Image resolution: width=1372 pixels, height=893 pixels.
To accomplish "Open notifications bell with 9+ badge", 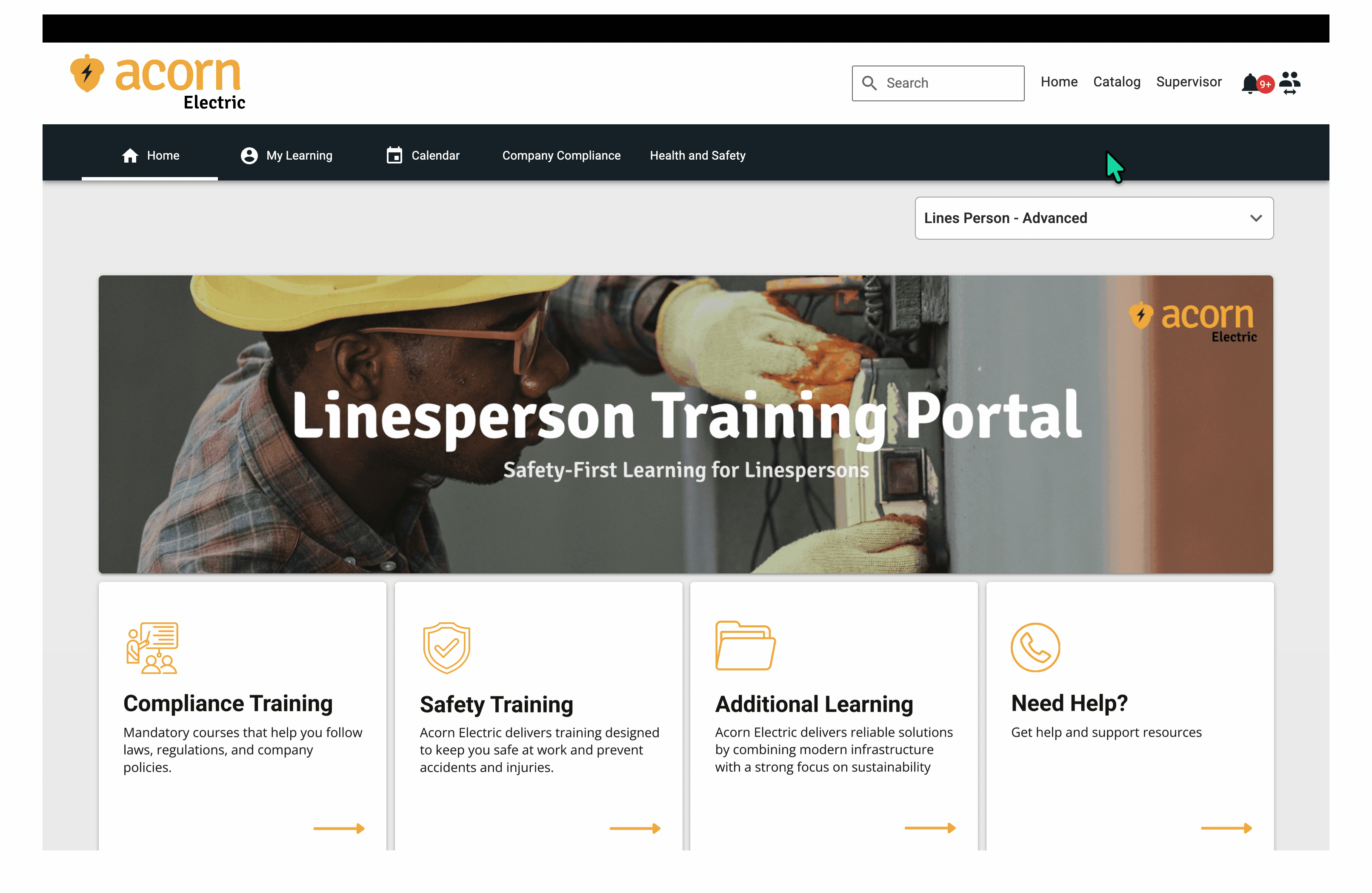I will [x=1256, y=83].
